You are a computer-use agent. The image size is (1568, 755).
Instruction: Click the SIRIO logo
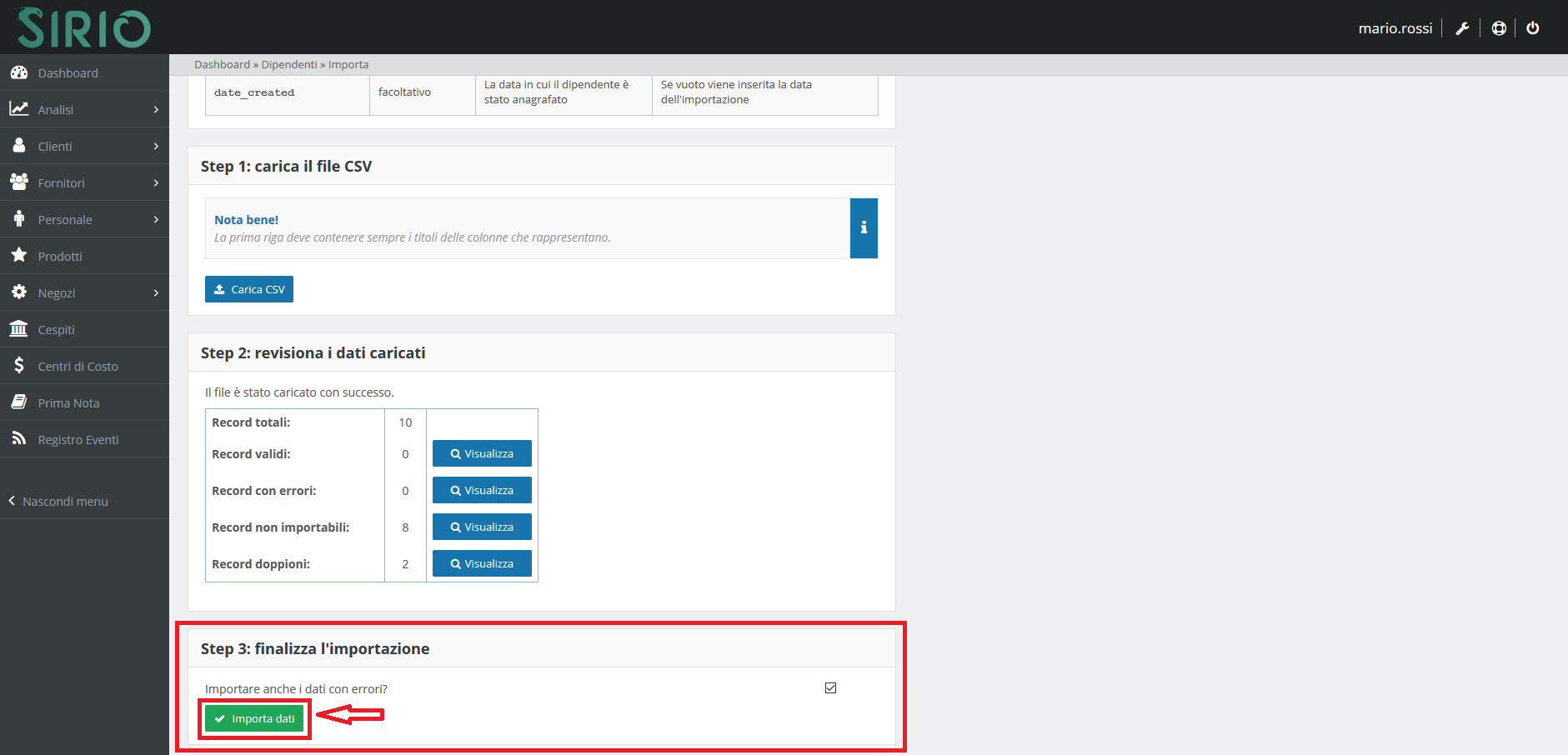[x=83, y=27]
